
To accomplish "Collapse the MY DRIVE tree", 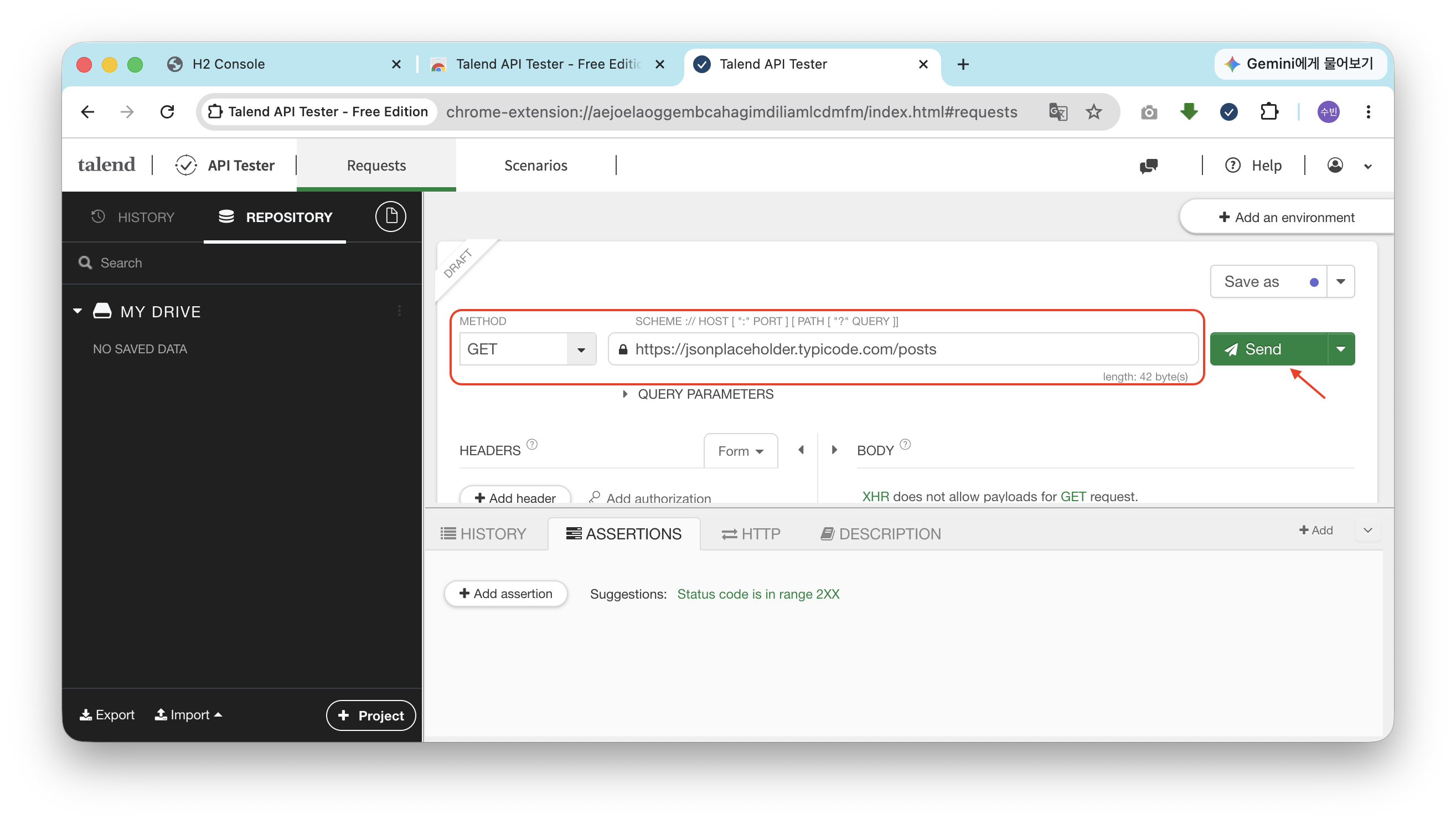I will pos(78,311).
